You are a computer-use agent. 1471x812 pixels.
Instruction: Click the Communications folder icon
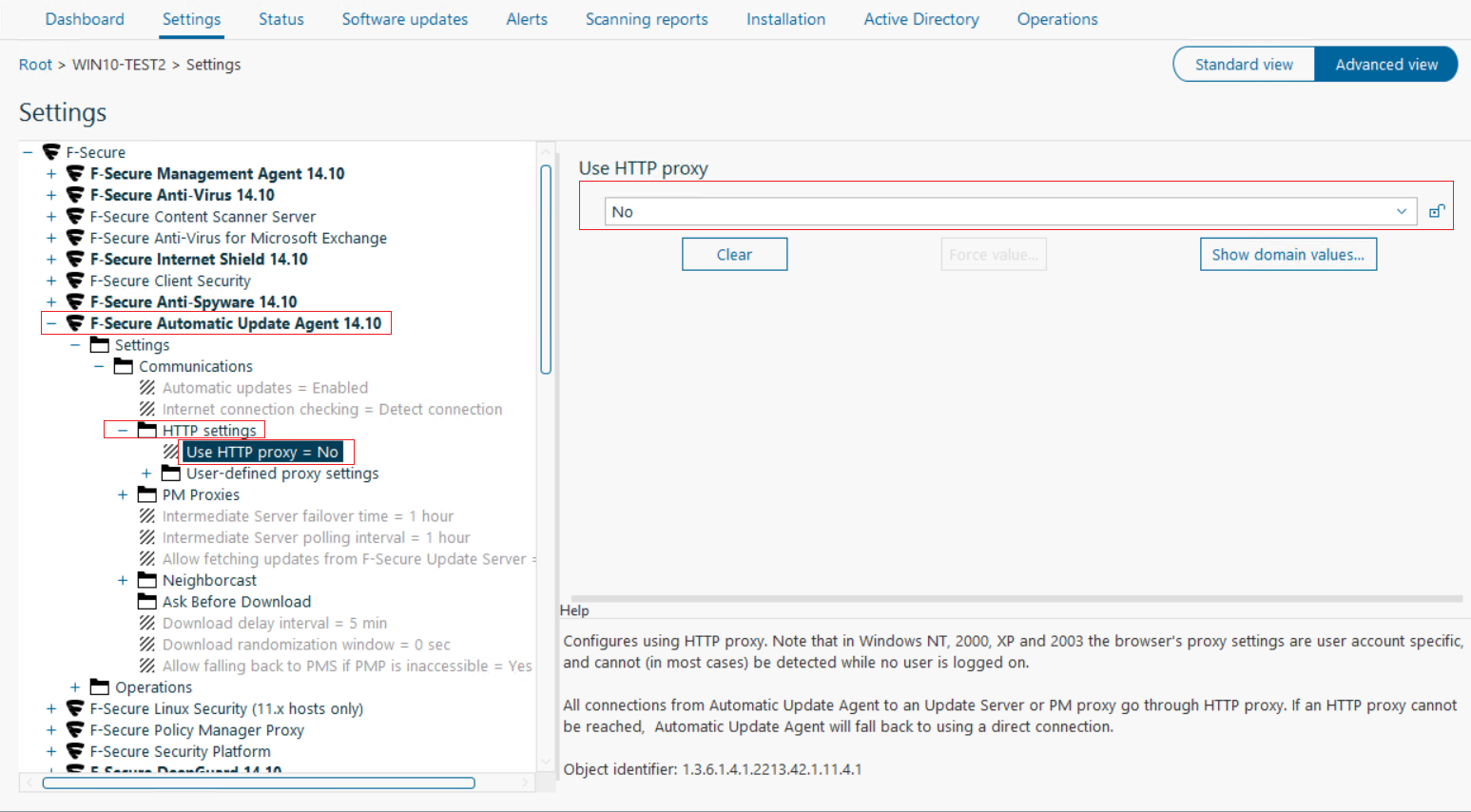coord(124,366)
